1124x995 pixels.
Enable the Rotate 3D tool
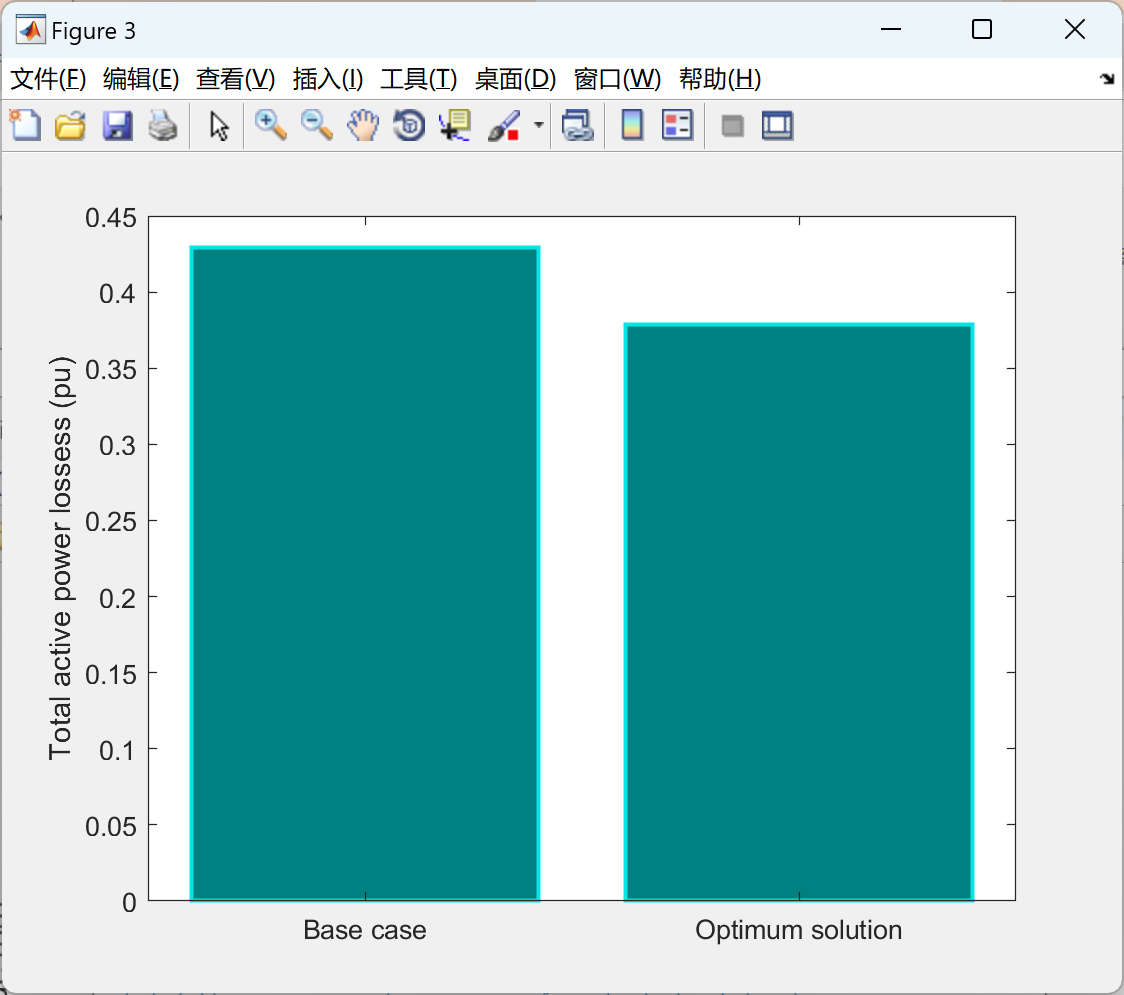click(x=409, y=125)
